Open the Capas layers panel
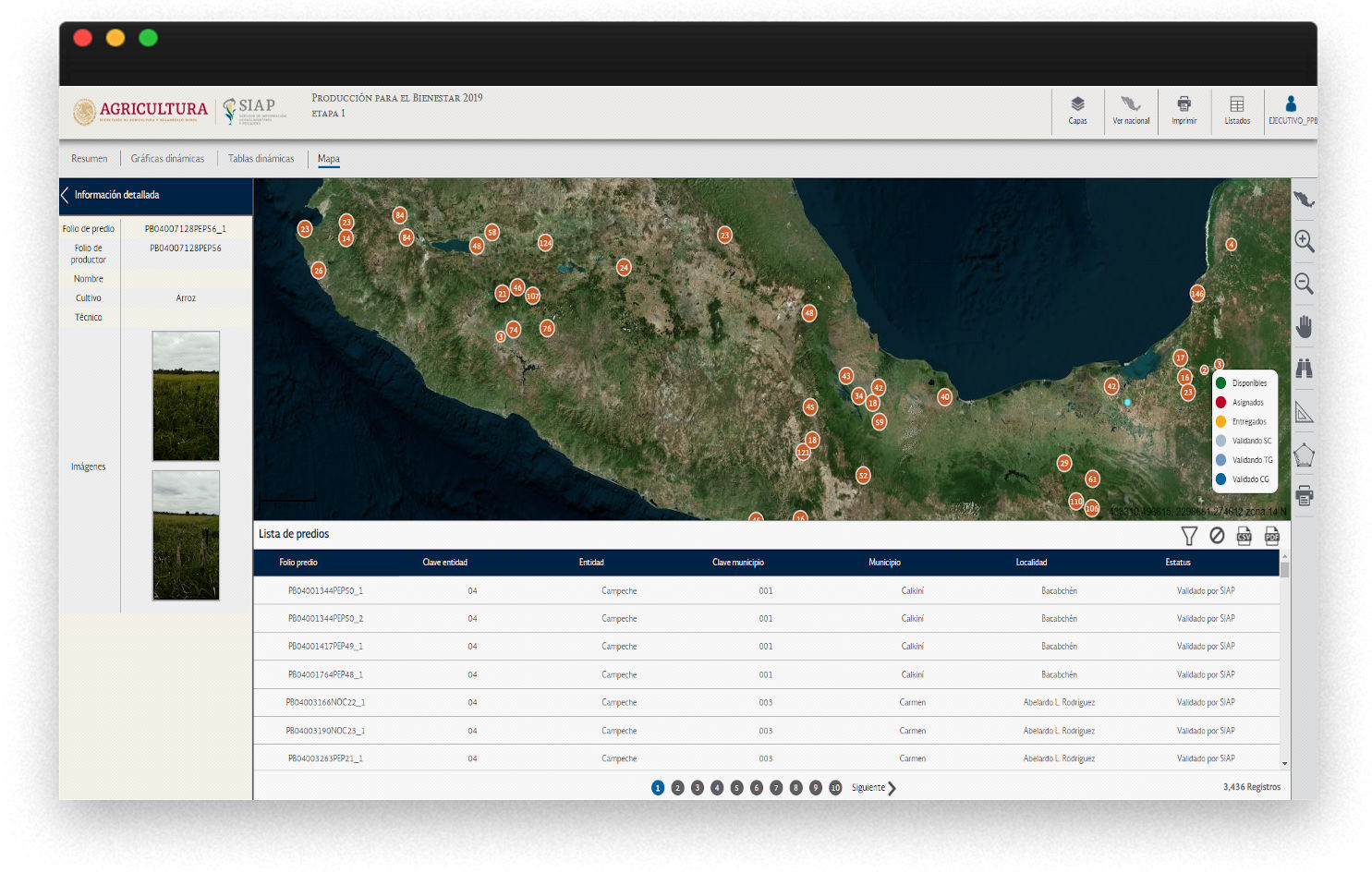Screen dimensions: 1372x885 1077,109
